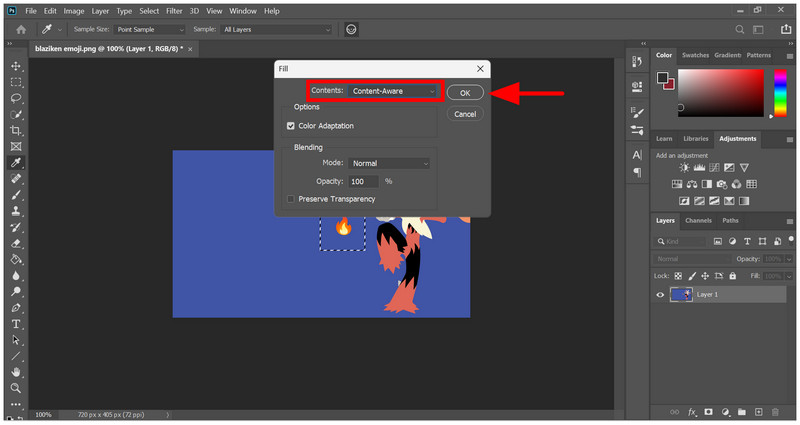The width and height of the screenshot is (800, 425).
Task: Select the Brush tool
Action: pyautogui.click(x=16, y=195)
